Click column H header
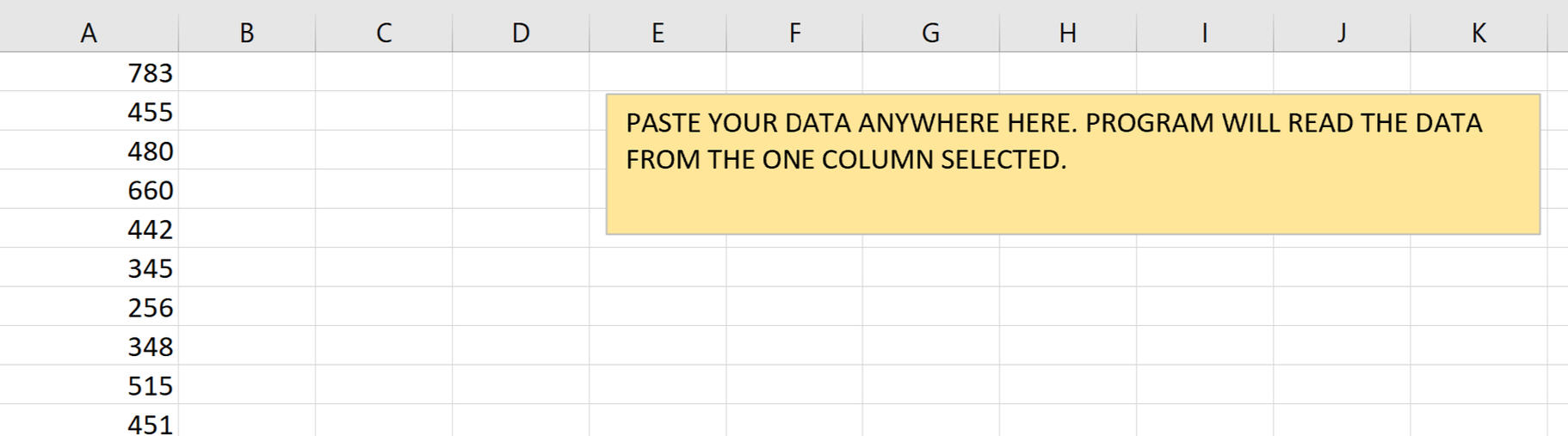Image resolution: width=1568 pixels, height=436 pixels. point(1068,33)
